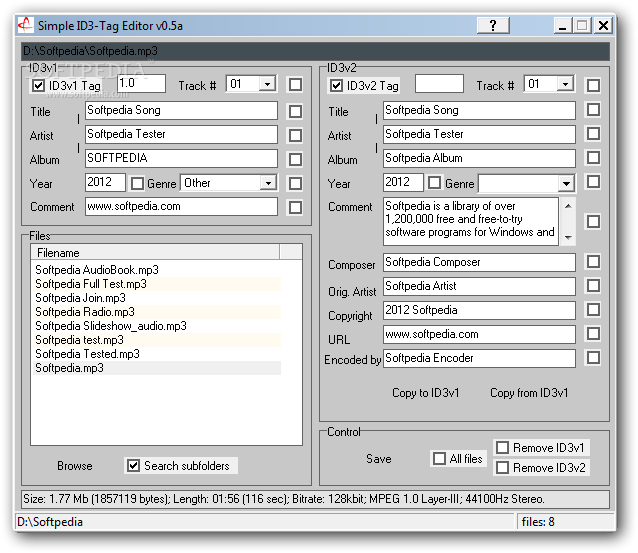Move the ID3v2 Comment box down using its arrow
638x553 pixels.
568,237
